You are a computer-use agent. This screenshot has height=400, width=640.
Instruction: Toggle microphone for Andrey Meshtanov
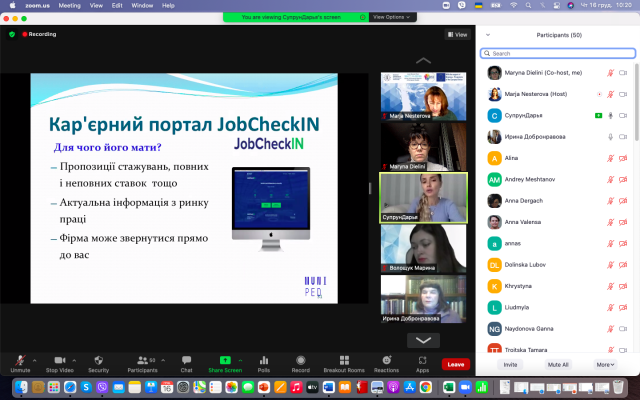(x=610, y=179)
